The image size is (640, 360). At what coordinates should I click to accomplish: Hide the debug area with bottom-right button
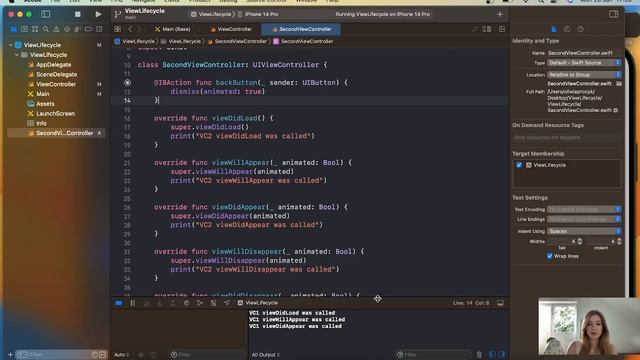point(500,303)
